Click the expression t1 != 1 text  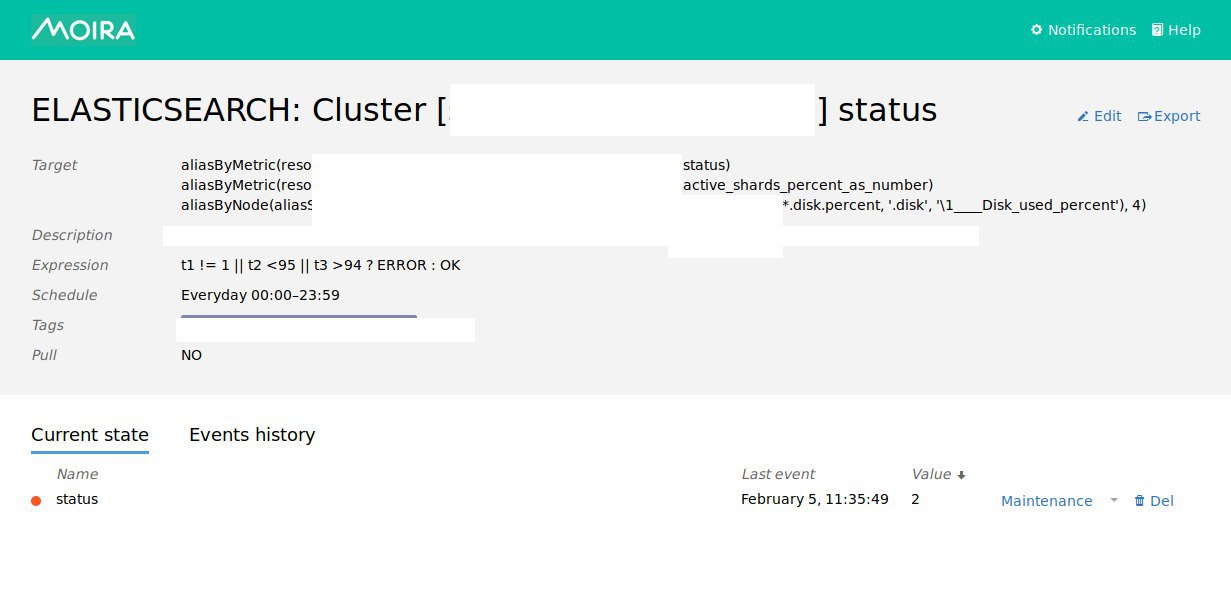coord(321,265)
